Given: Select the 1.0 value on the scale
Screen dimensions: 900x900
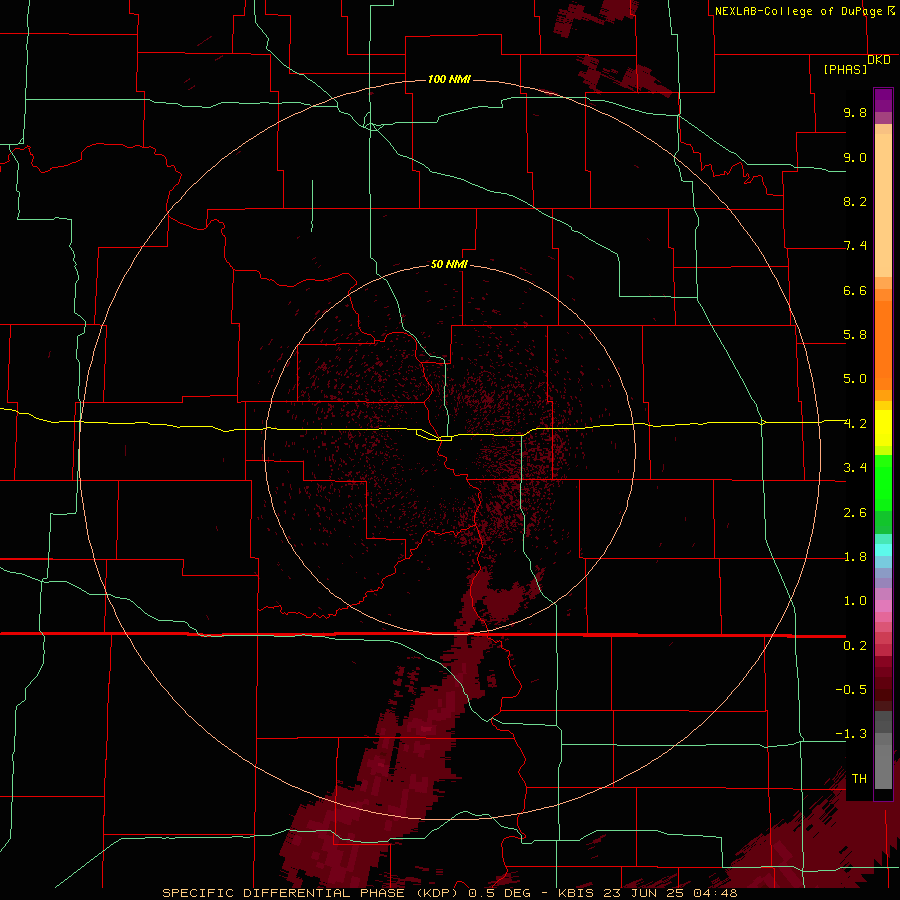Looking at the screenshot, I should tap(855, 601).
